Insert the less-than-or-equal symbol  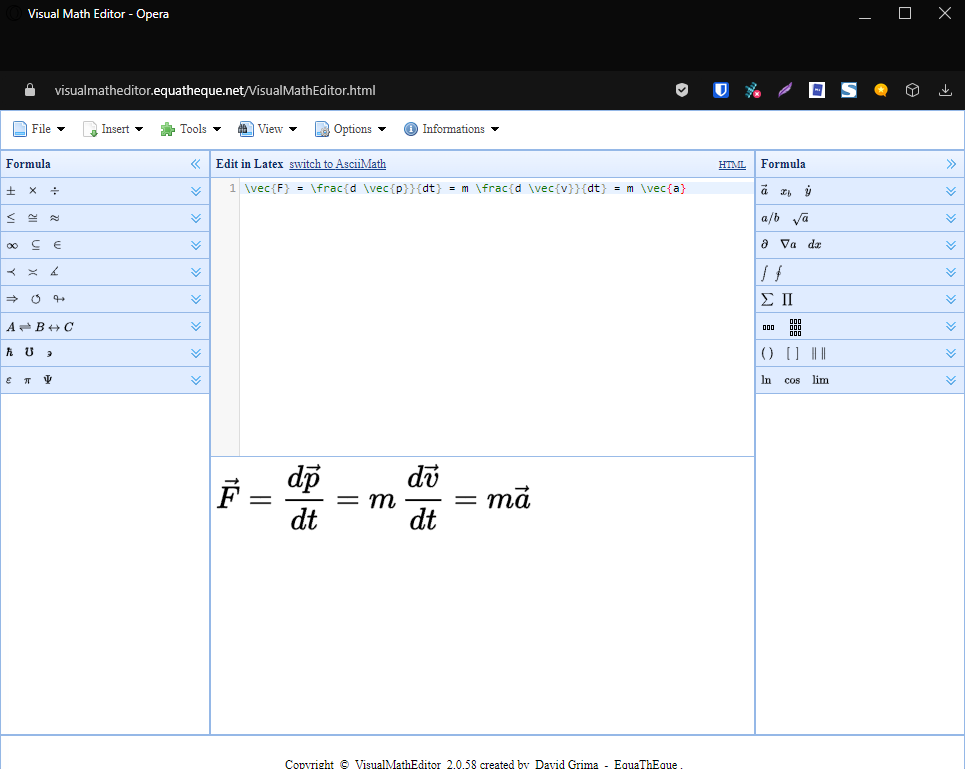[10, 218]
